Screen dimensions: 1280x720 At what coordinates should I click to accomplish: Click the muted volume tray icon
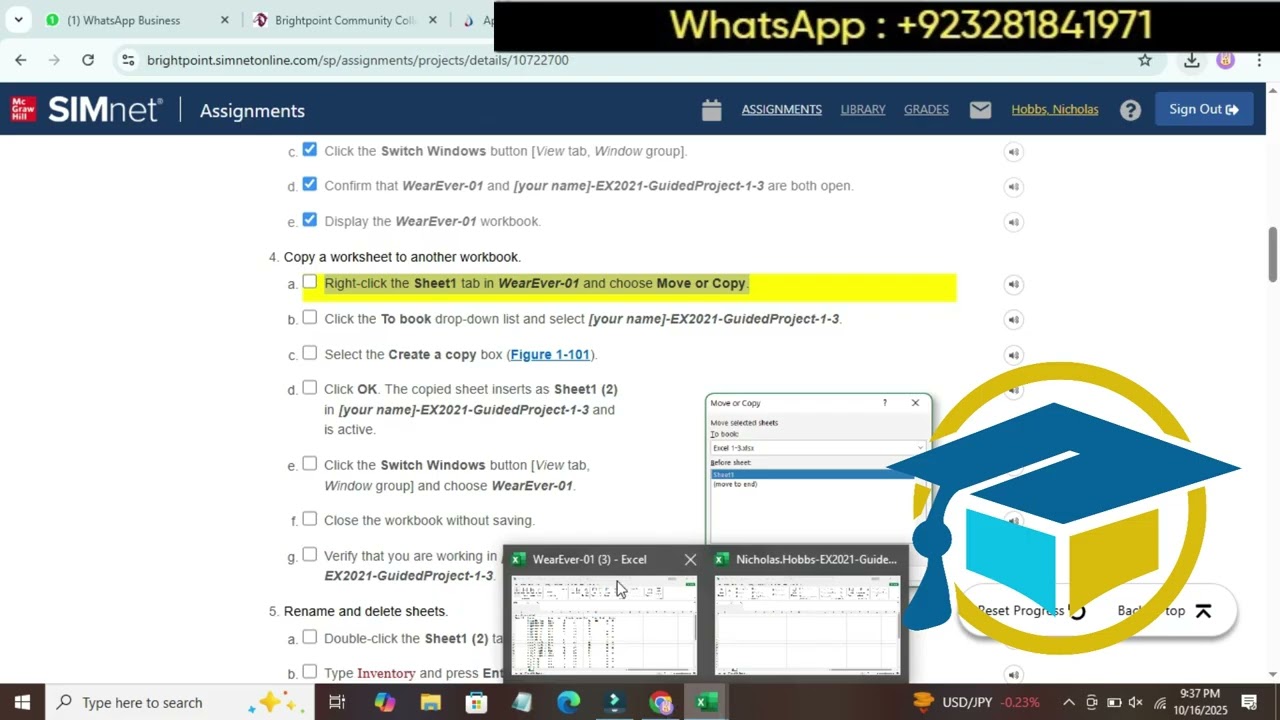pyautogui.click(x=1136, y=702)
